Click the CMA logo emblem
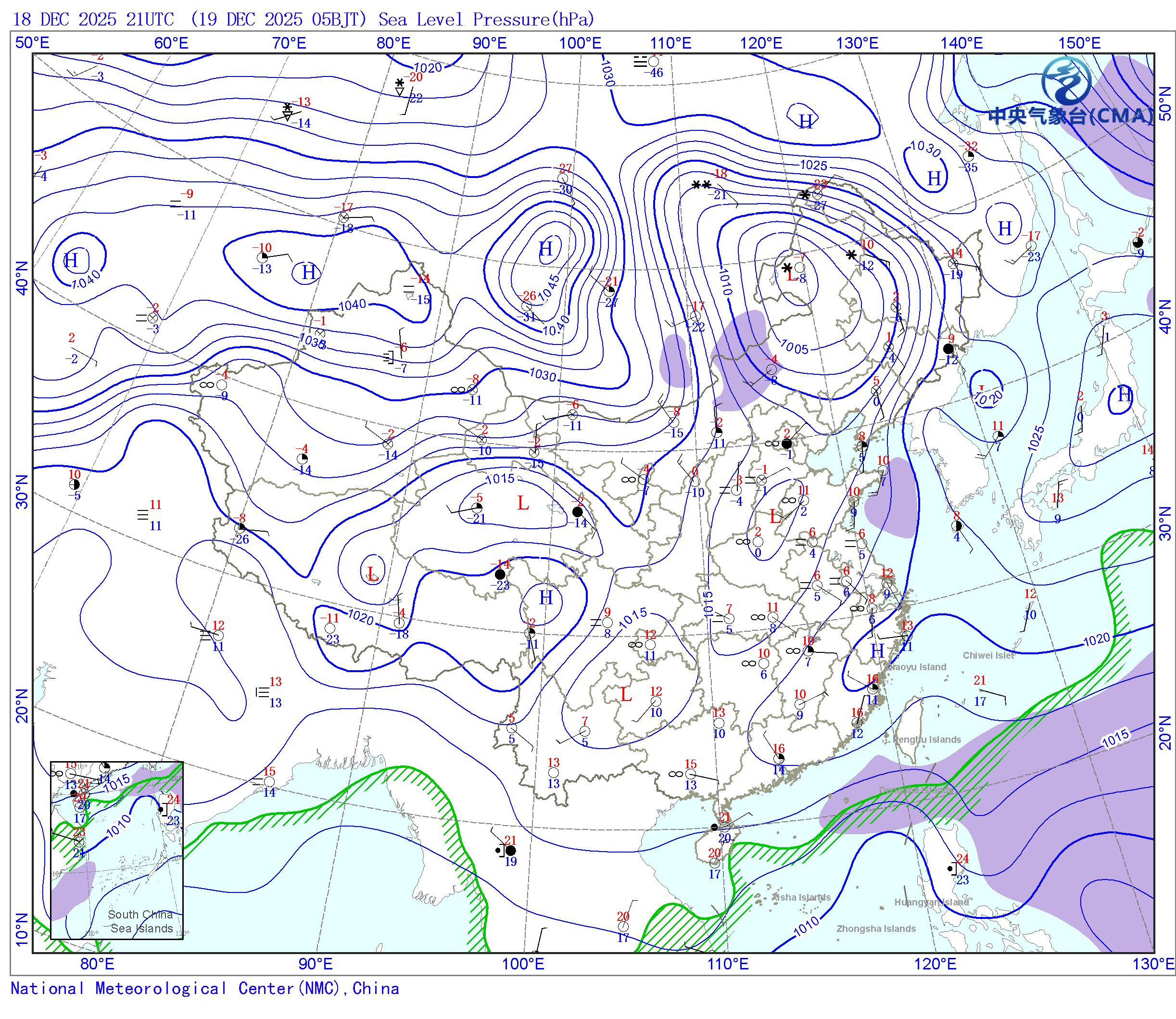The image size is (1176, 1019). point(1066,80)
